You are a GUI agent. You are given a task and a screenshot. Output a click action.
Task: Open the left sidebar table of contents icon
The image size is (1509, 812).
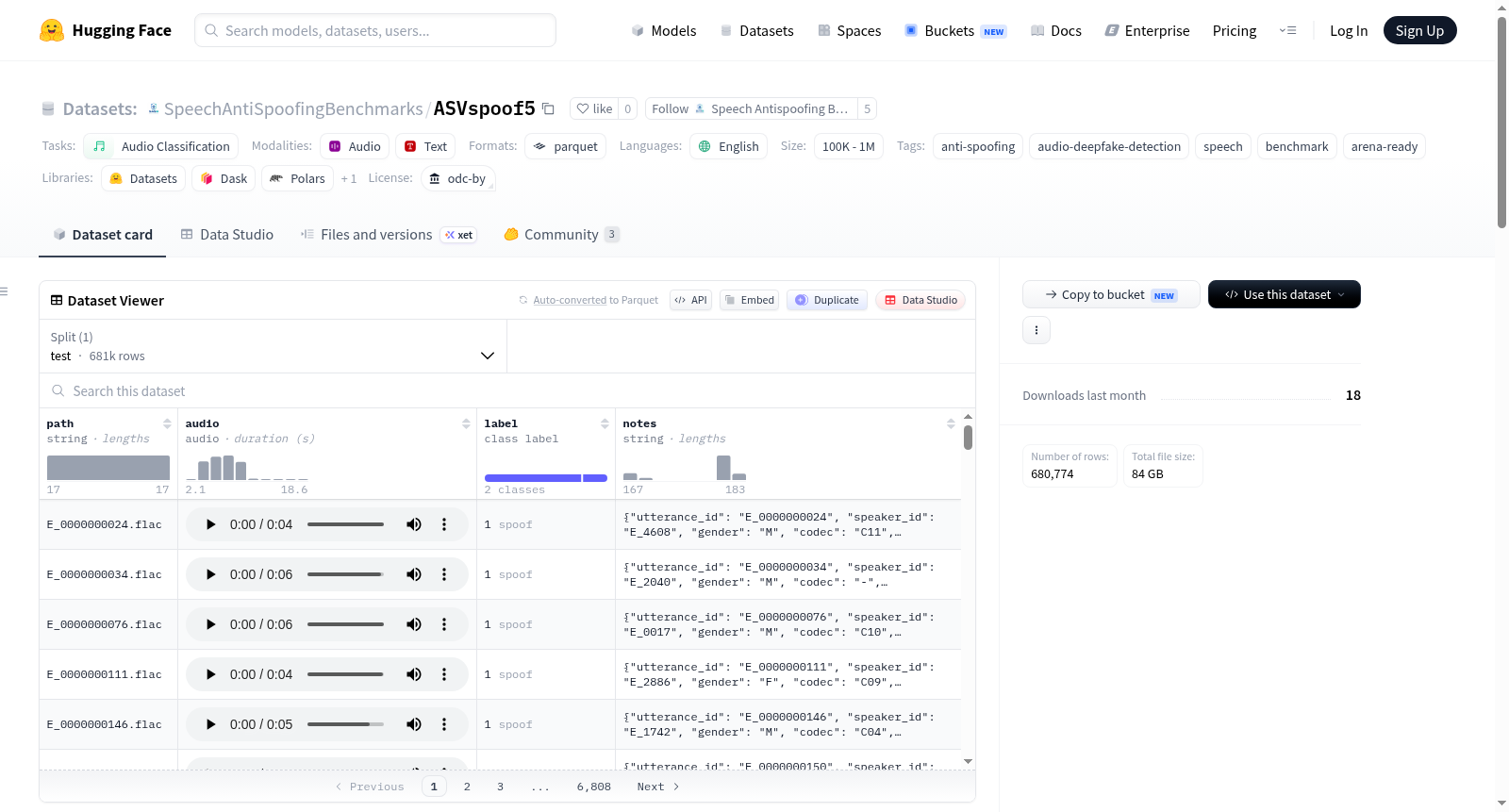pos(5,291)
